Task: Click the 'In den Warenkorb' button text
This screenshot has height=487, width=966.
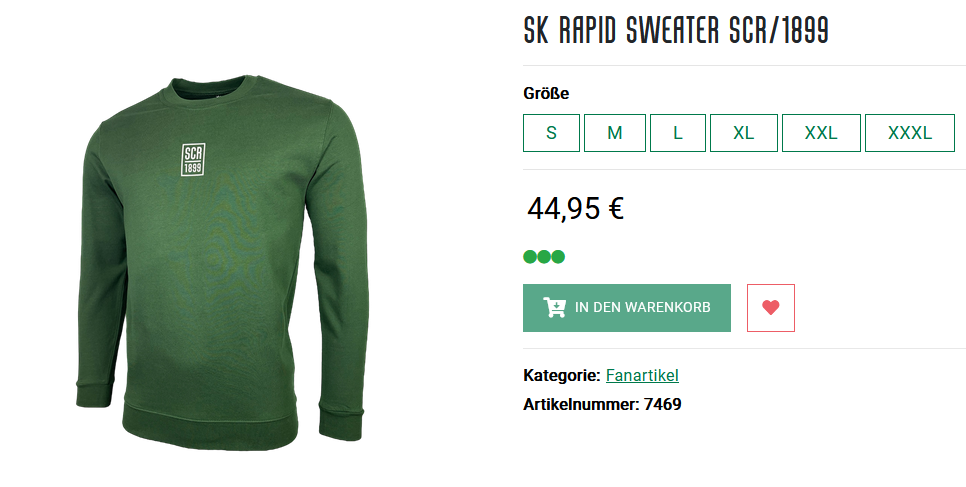Action: click(x=643, y=307)
